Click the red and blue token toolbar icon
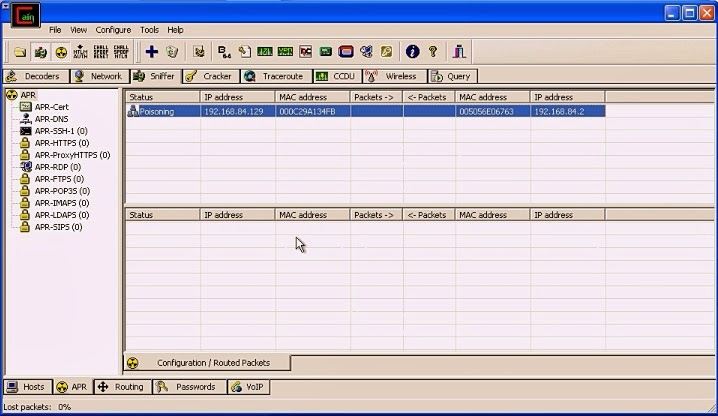718x416 pixels. (x=346, y=52)
